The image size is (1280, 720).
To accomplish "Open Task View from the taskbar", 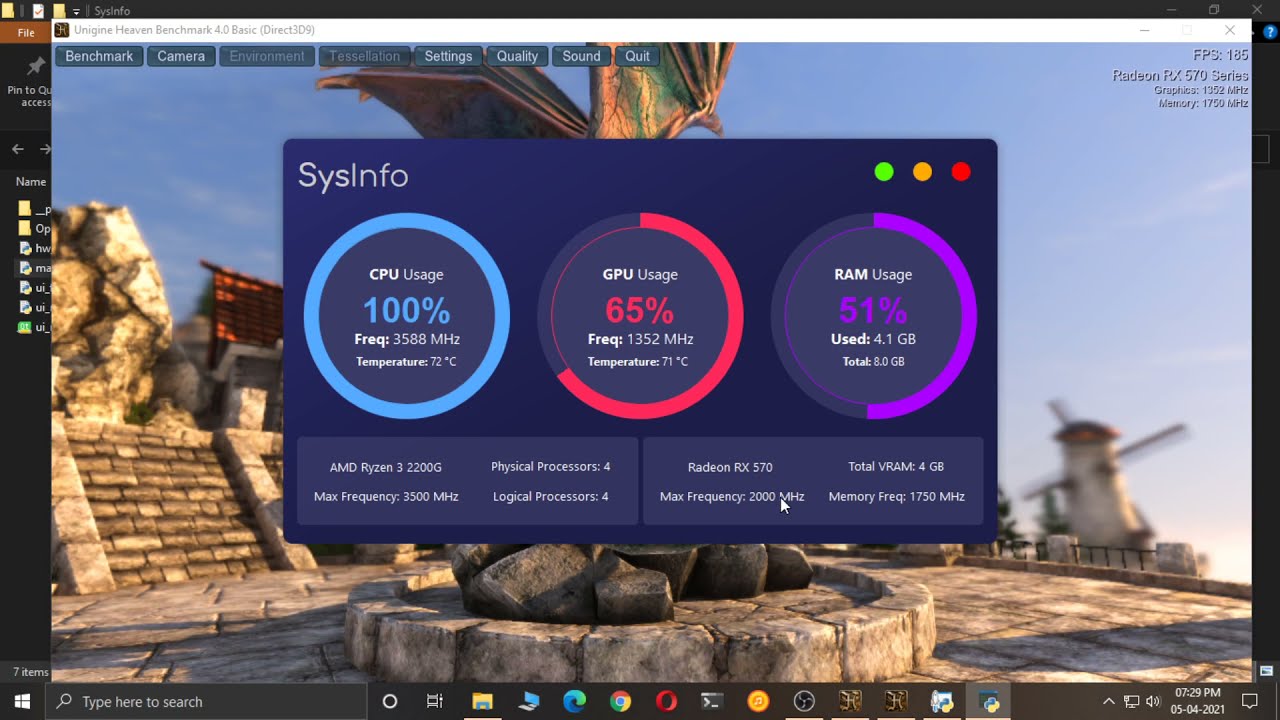I will 435,701.
